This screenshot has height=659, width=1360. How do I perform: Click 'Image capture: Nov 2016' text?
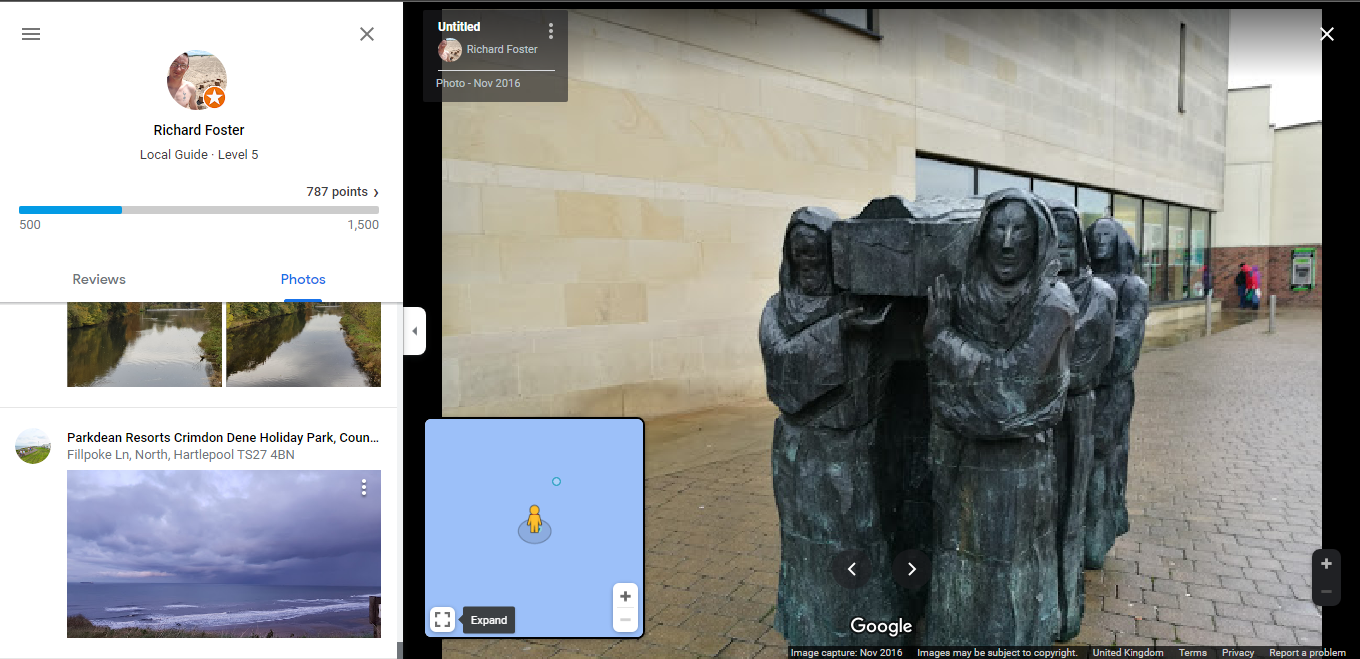point(847,652)
